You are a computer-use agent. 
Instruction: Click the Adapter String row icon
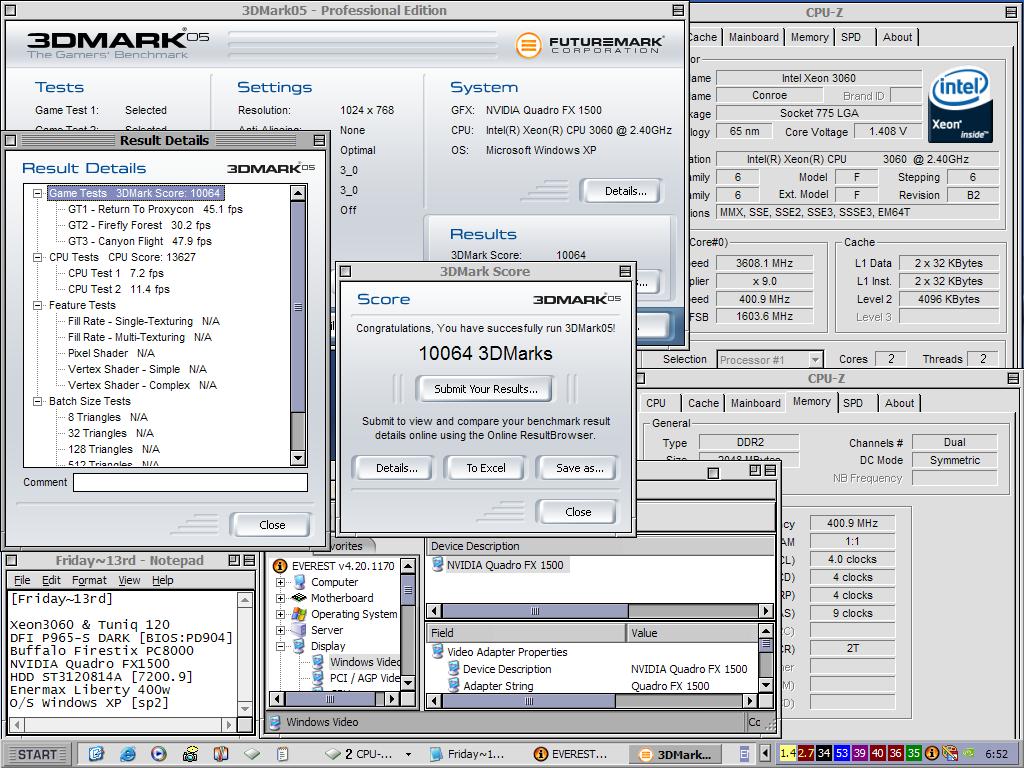[x=453, y=686]
